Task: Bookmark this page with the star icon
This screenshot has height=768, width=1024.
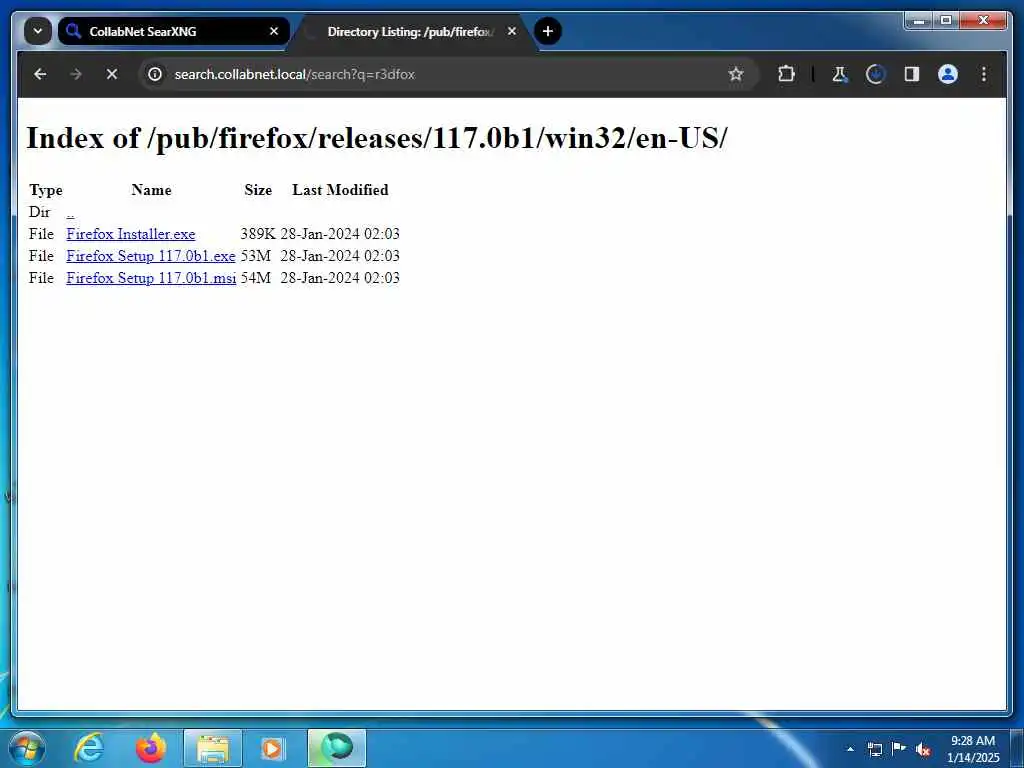Action: pyautogui.click(x=736, y=74)
